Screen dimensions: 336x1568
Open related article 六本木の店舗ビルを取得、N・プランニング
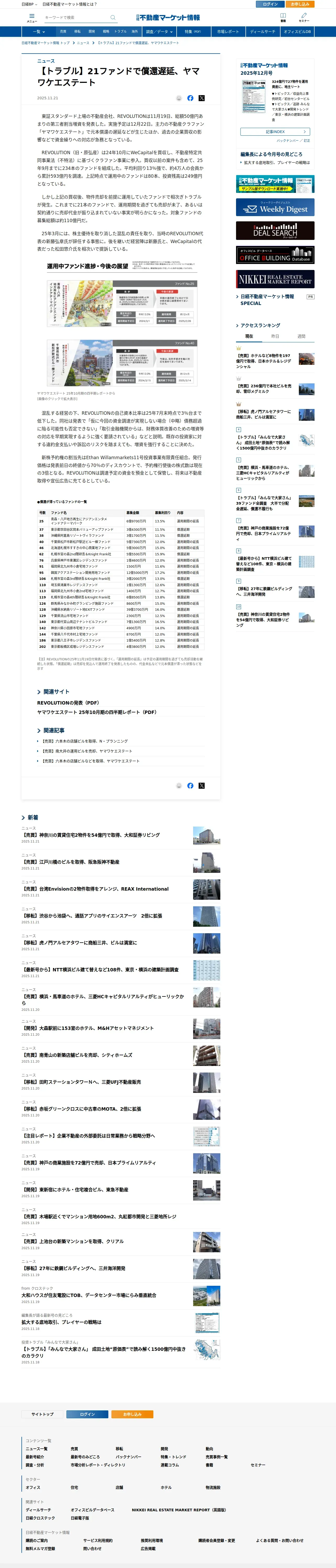84,741
